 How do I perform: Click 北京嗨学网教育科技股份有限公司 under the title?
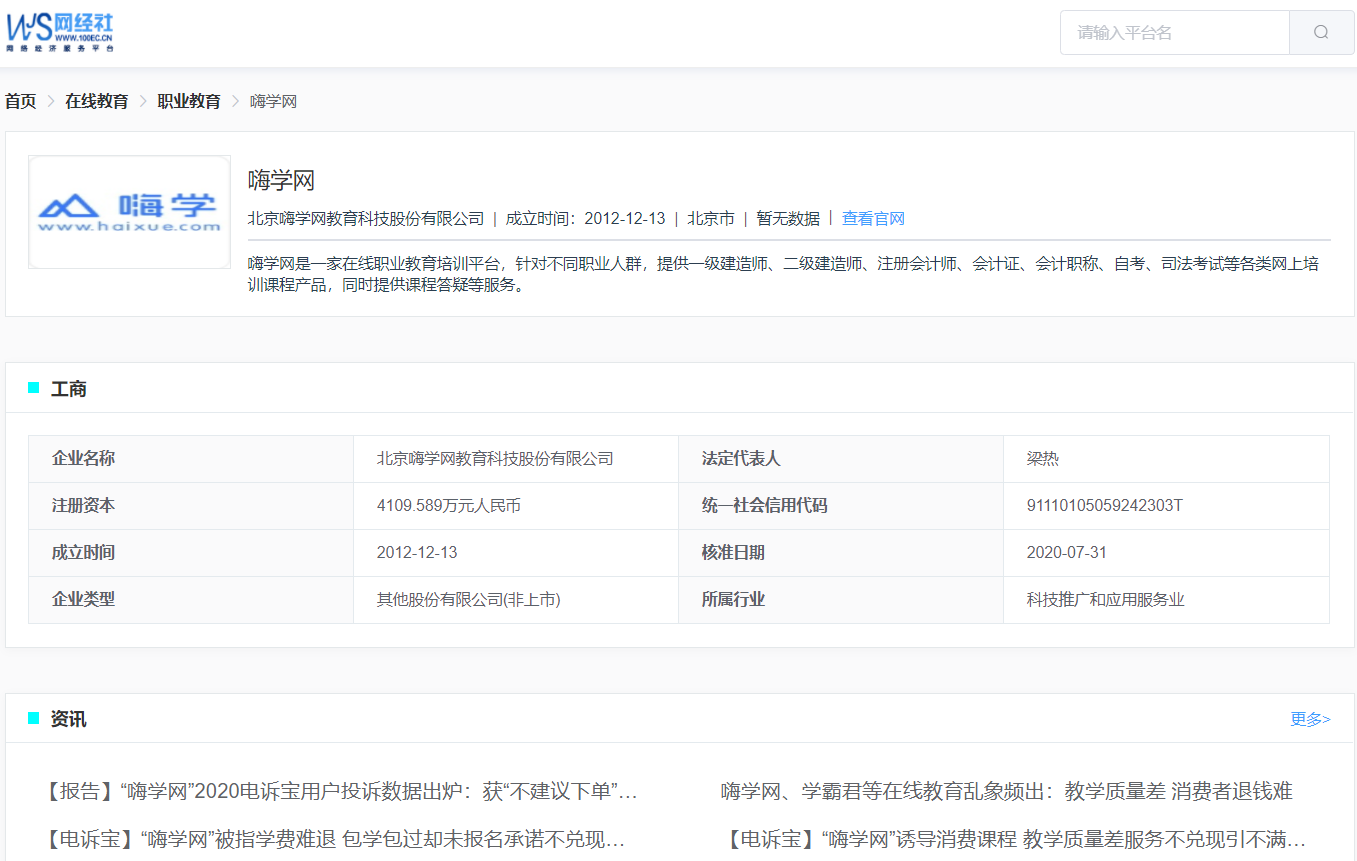point(366,218)
